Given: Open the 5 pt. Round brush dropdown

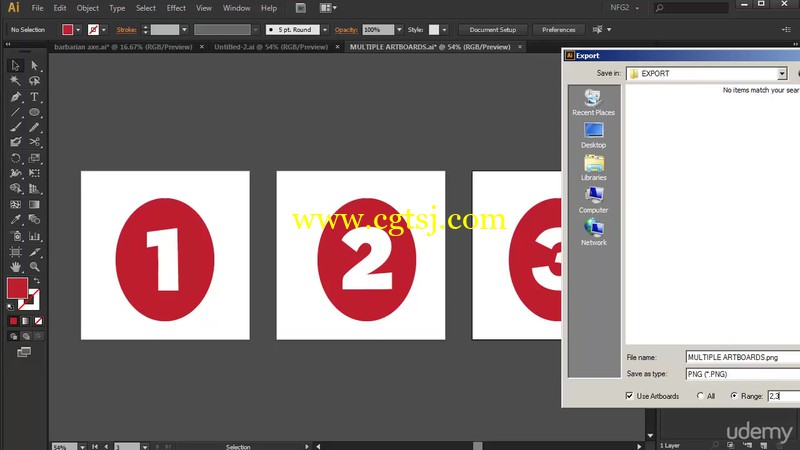Looking at the screenshot, I should click(324, 30).
